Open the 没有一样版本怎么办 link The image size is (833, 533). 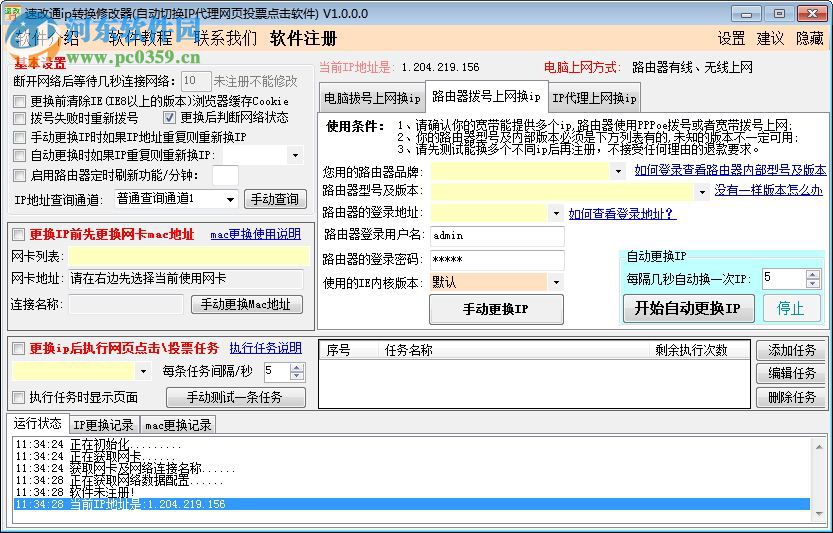pos(768,190)
